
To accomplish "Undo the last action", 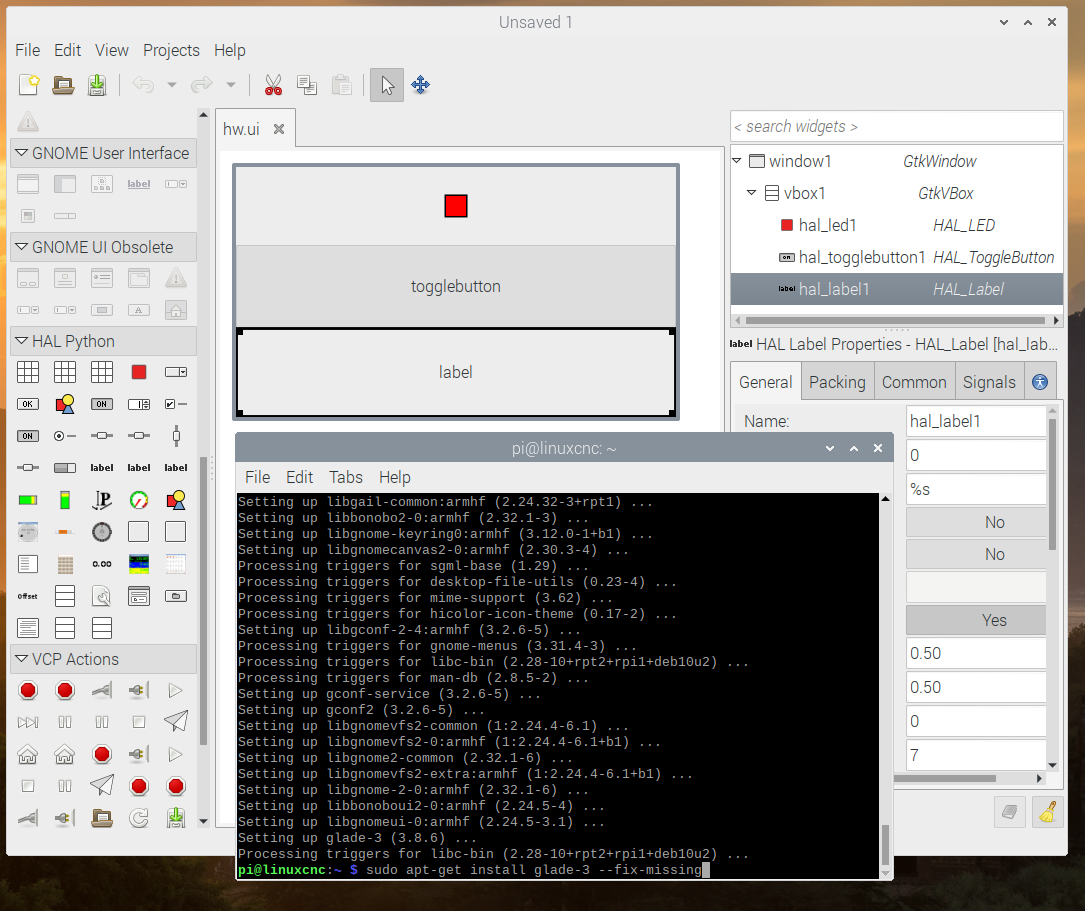I will point(143,85).
